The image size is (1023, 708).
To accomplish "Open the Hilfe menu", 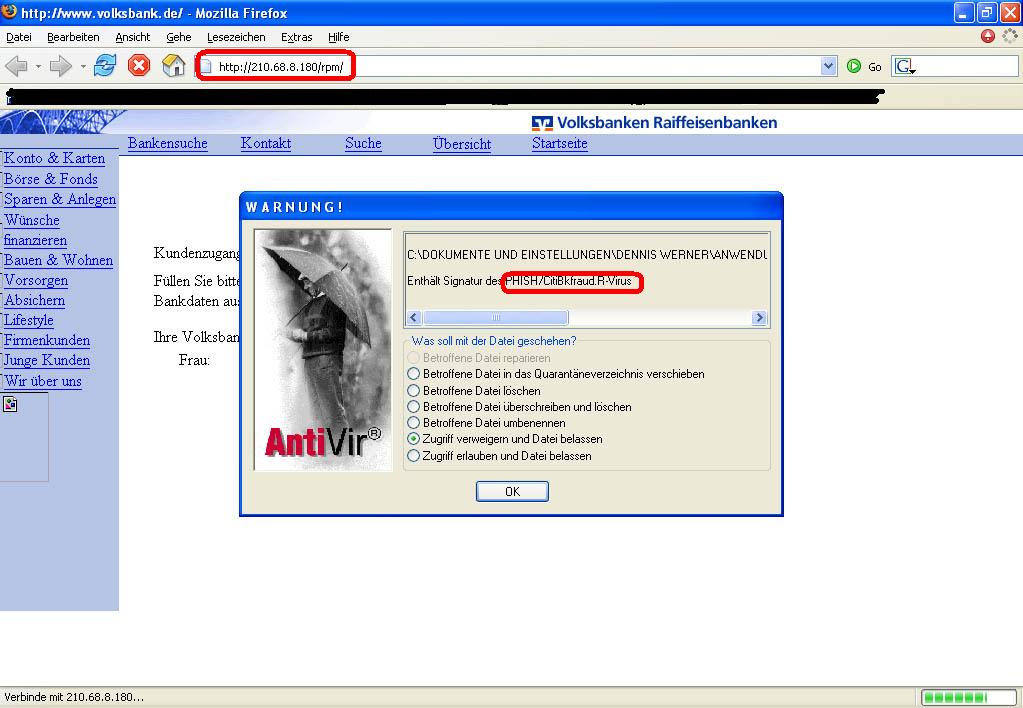I will (x=339, y=37).
